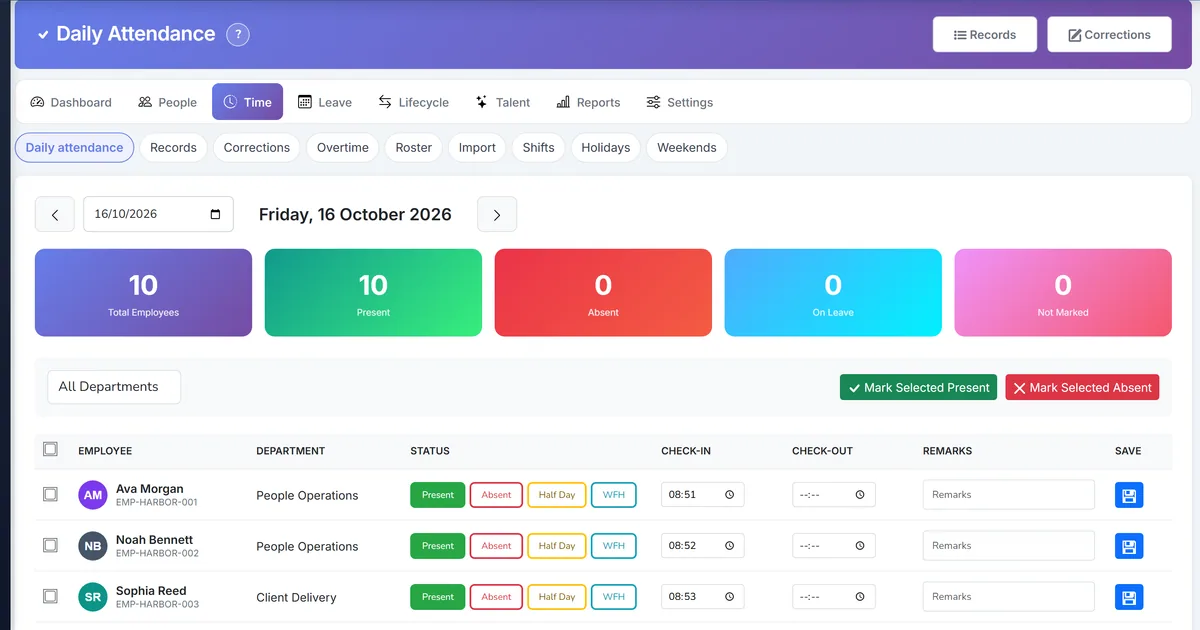Click Noah Bennett's Remarks field
The height and width of the screenshot is (630, 1200).
click(x=1009, y=546)
